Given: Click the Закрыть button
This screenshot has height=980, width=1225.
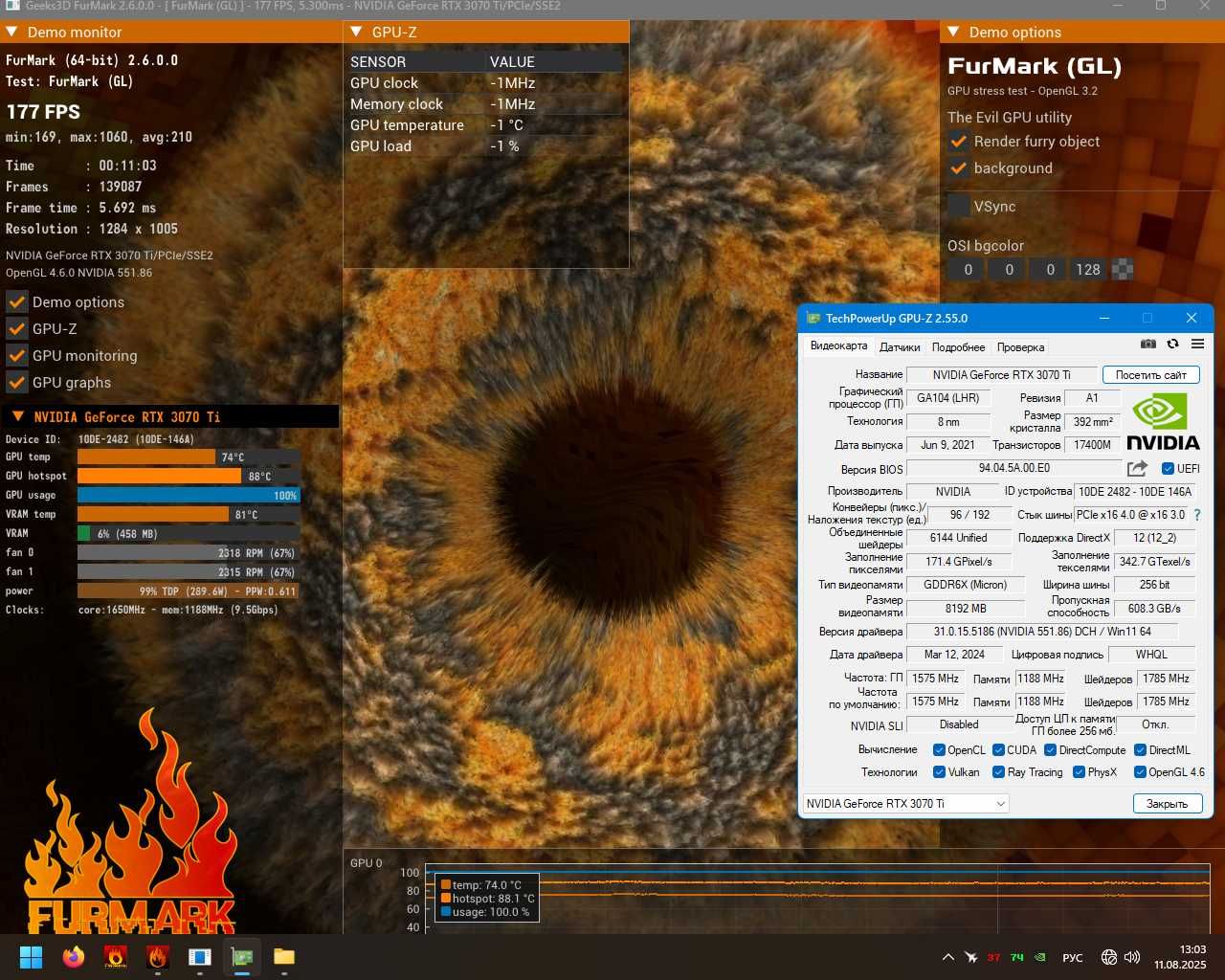Looking at the screenshot, I should tap(1167, 804).
